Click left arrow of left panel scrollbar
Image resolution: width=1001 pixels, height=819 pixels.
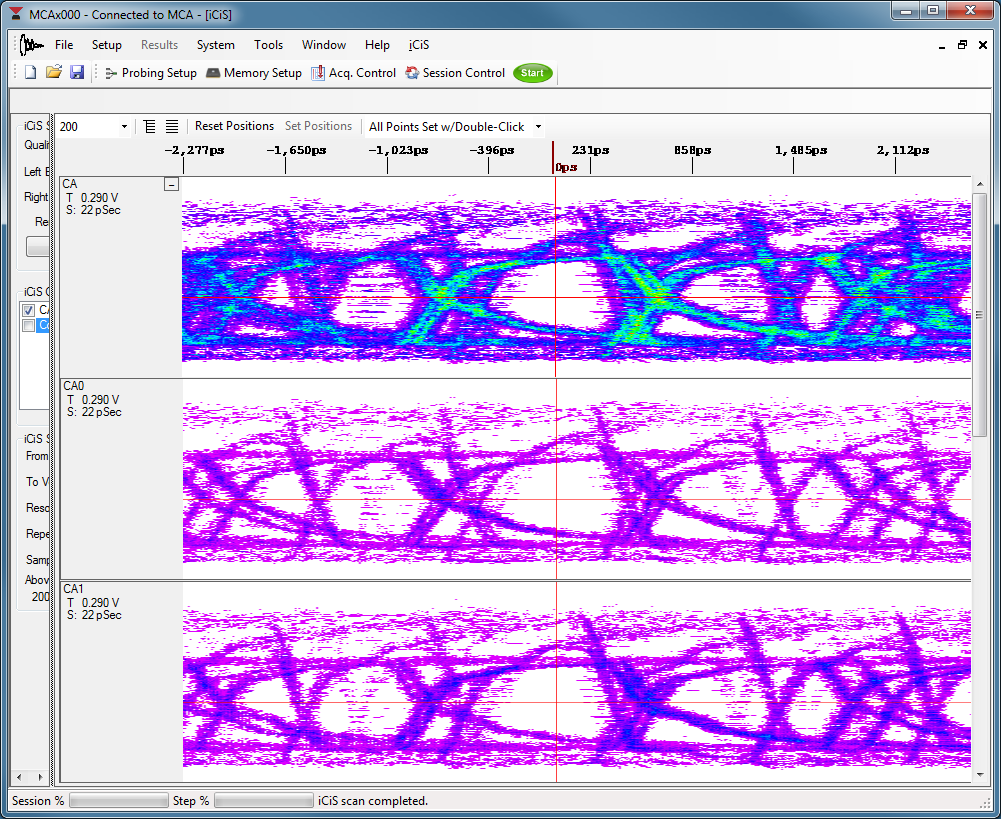pyautogui.click(x=19, y=777)
